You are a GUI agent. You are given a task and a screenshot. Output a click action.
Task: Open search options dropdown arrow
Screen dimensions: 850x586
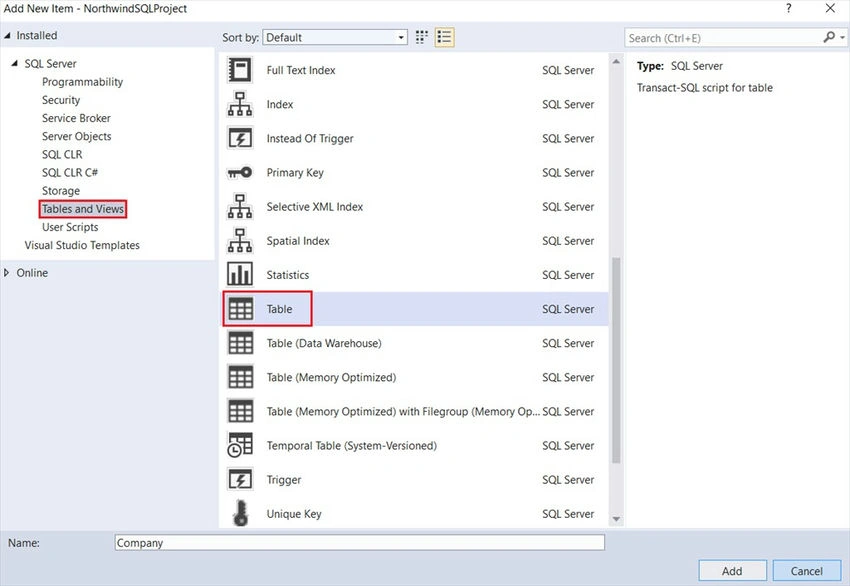tap(842, 38)
